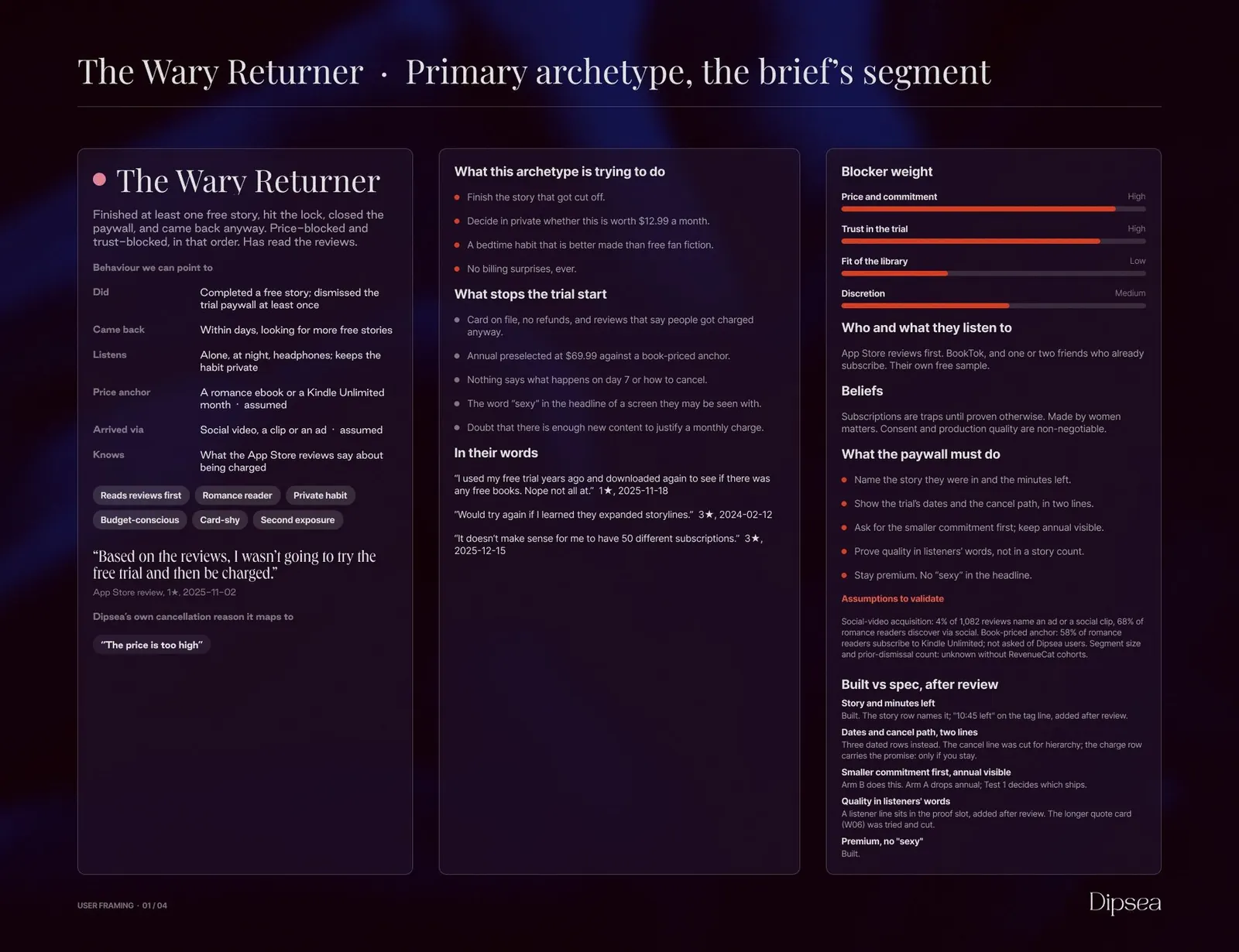Click the "Dates and cancel path, two lines" subheading
Image resolution: width=1239 pixels, height=952 pixels.
coord(909,732)
